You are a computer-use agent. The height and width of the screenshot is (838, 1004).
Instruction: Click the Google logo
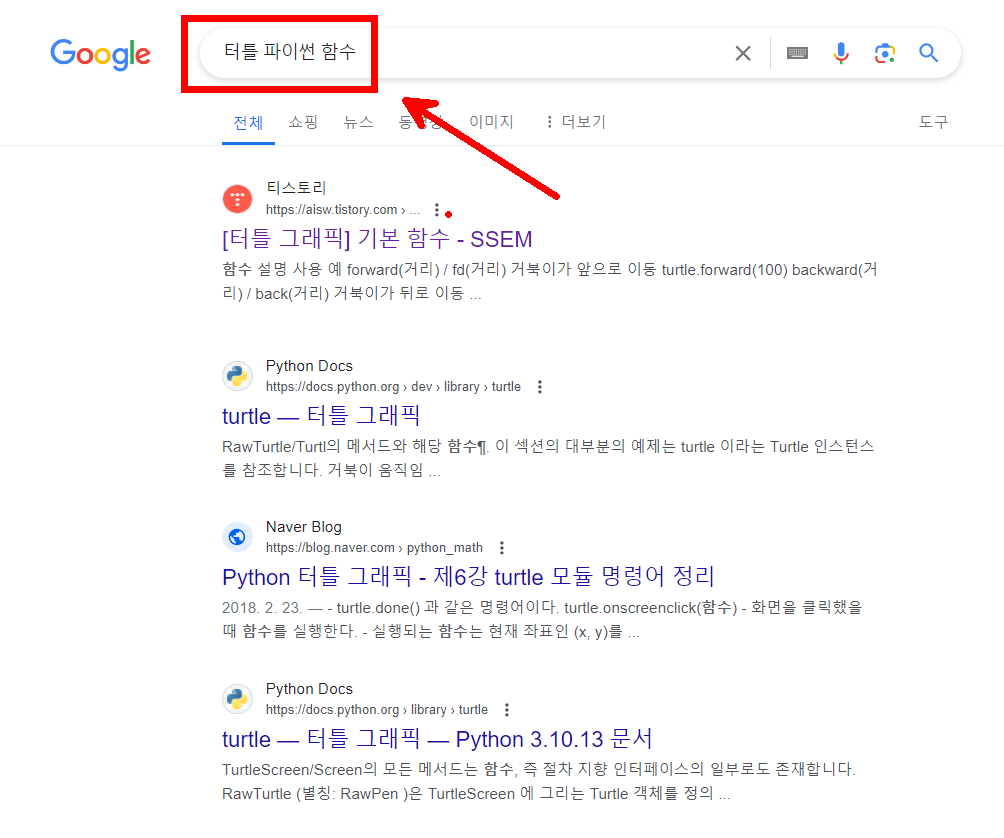101,54
